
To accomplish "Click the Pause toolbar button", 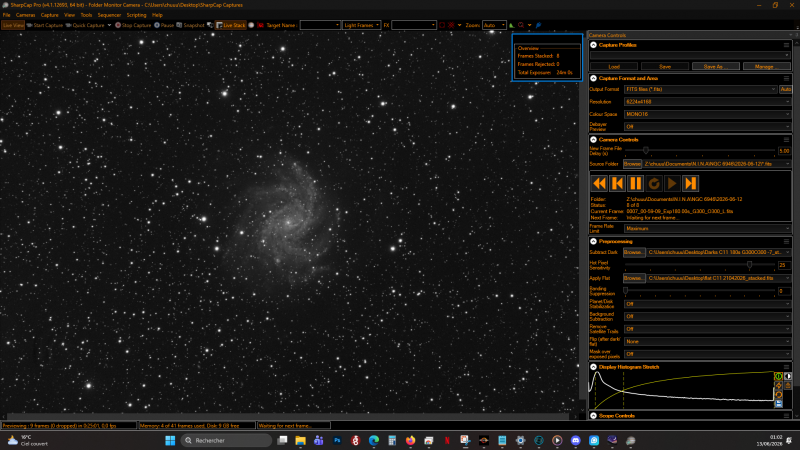I will coord(164,25).
